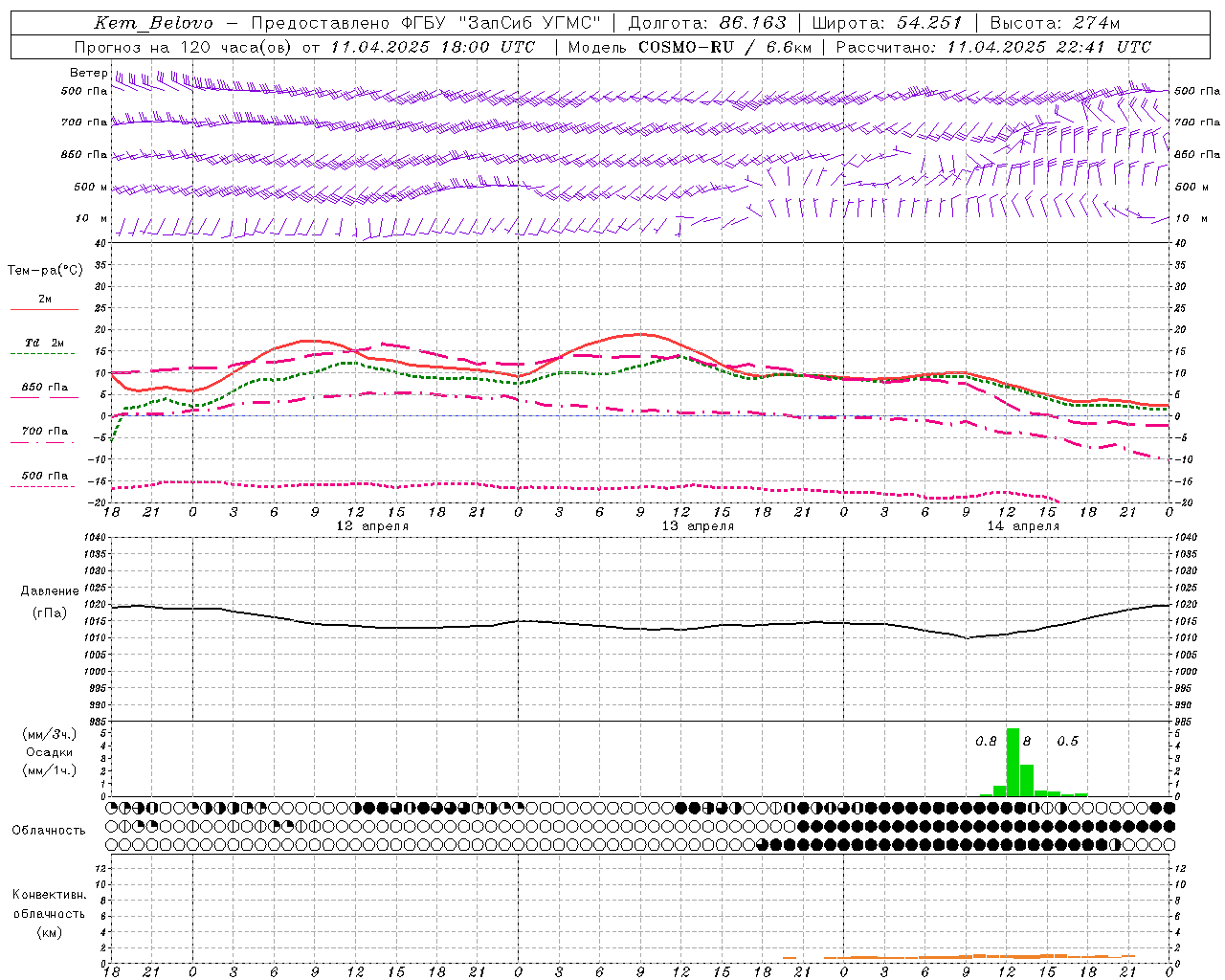This screenshot has height=980, width=1225.
Task: Click the Тем-ра(°C) axis label
Action: 45,271
